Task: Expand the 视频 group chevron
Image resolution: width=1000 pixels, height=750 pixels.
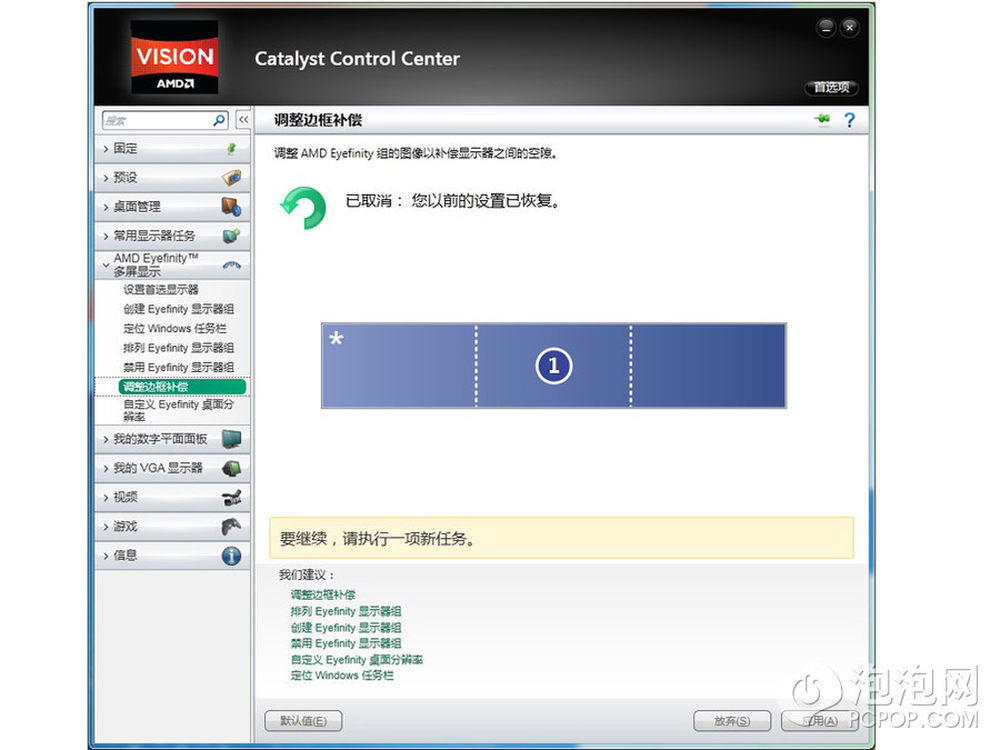Action: tap(106, 497)
